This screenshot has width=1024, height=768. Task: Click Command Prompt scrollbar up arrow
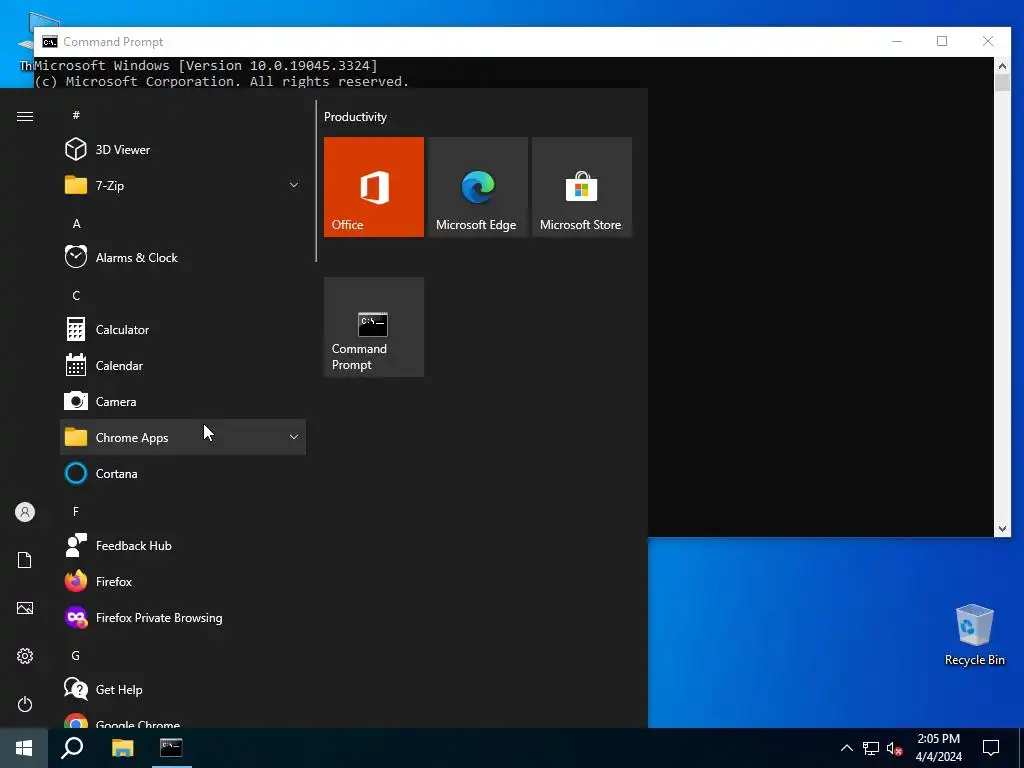click(x=1002, y=65)
